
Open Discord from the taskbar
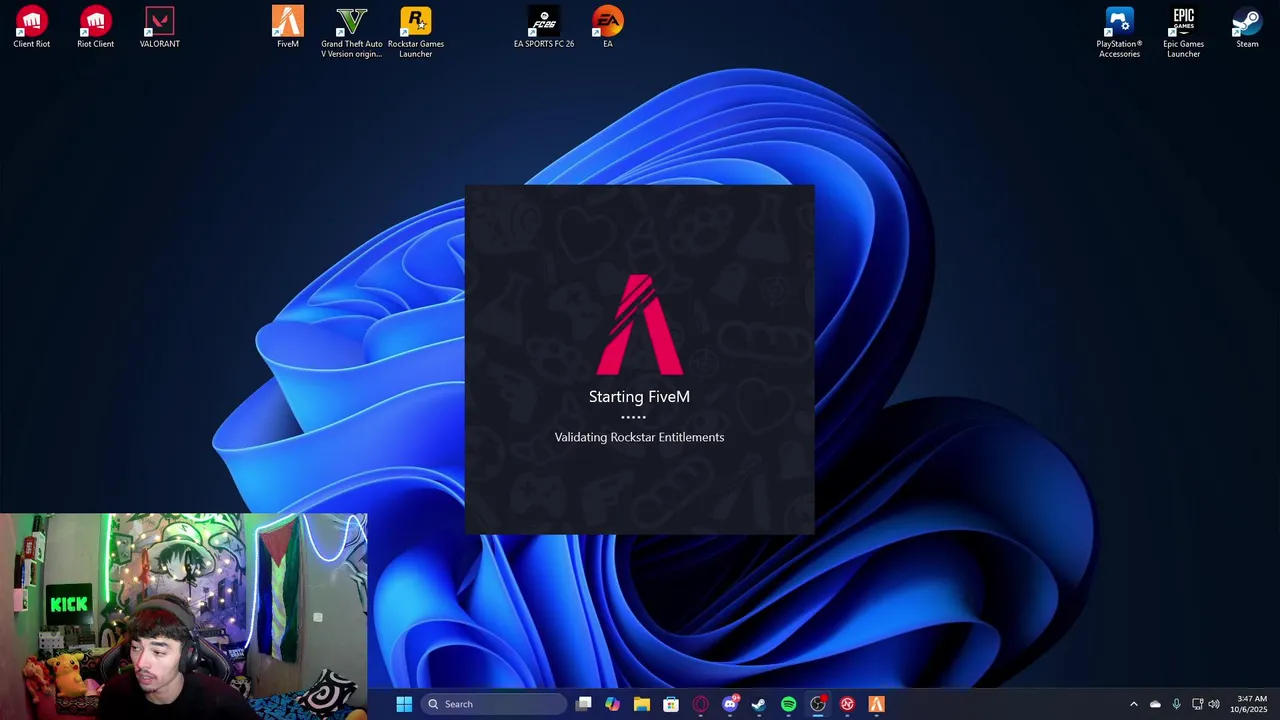click(x=730, y=704)
